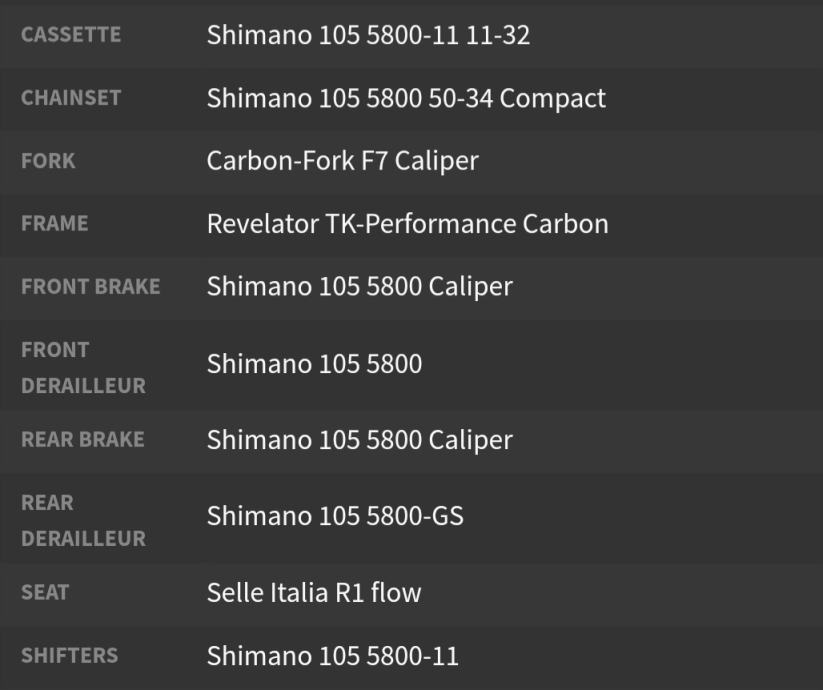Select Revelator TK-Performance Carbon frame value

click(407, 223)
